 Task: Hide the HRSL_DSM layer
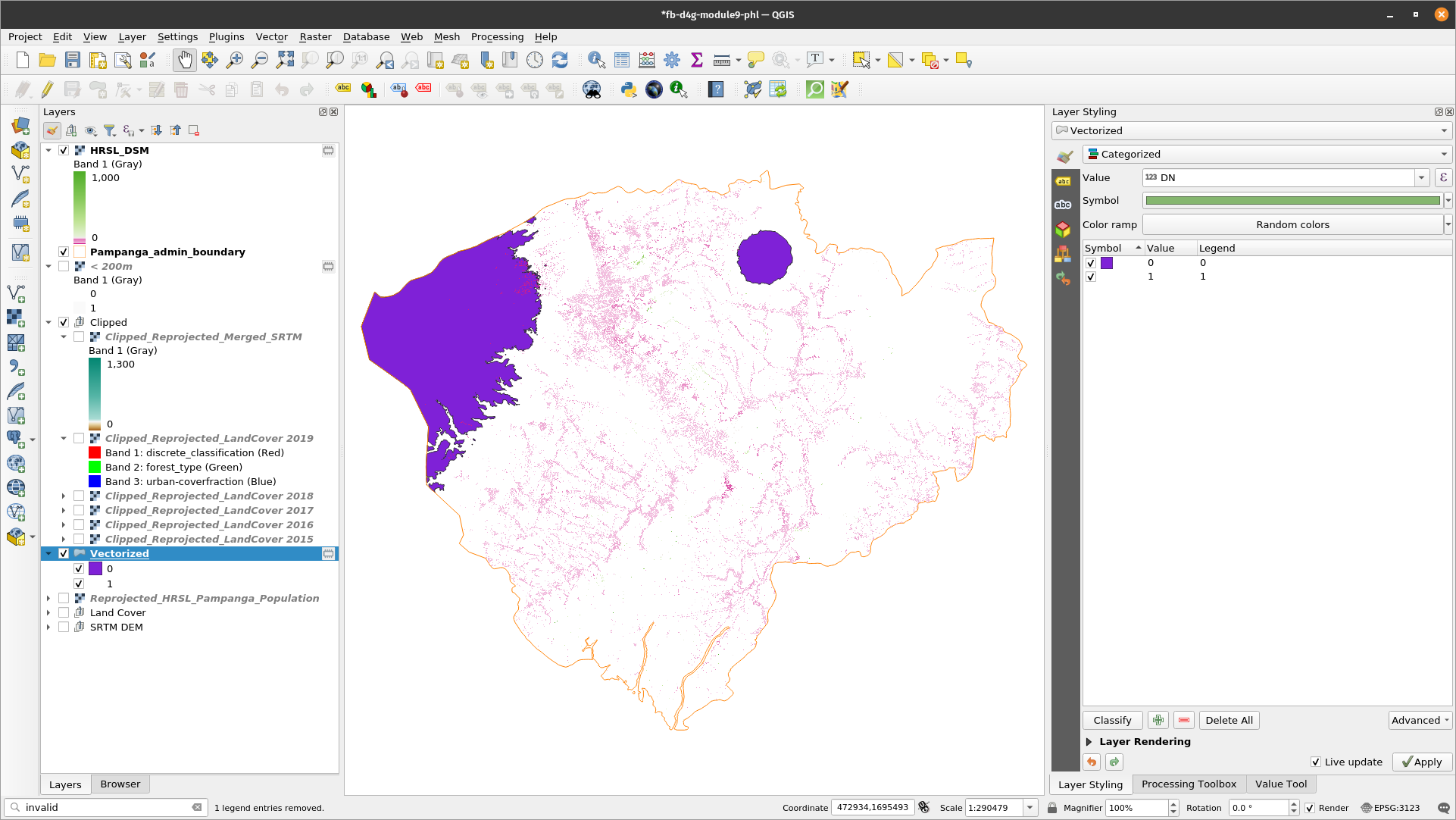pyautogui.click(x=64, y=150)
